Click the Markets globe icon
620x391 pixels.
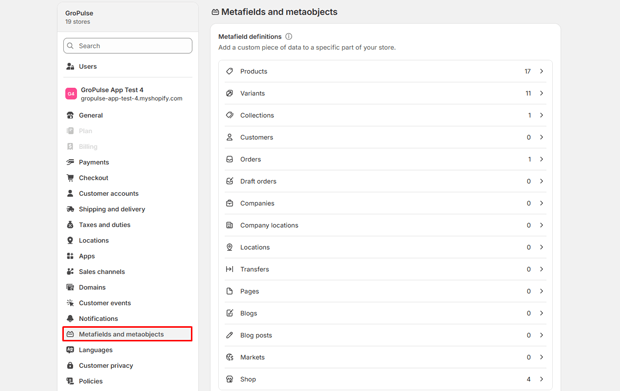pyautogui.click(x=229, y=357)
